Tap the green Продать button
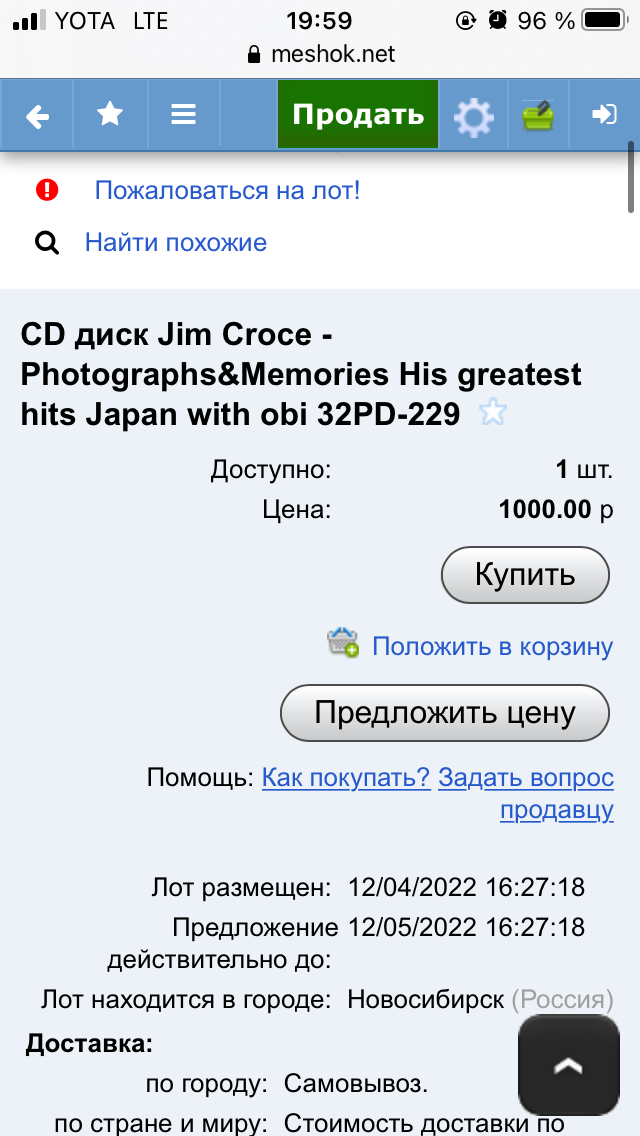The image size is (640, 1136). [358, 114]
